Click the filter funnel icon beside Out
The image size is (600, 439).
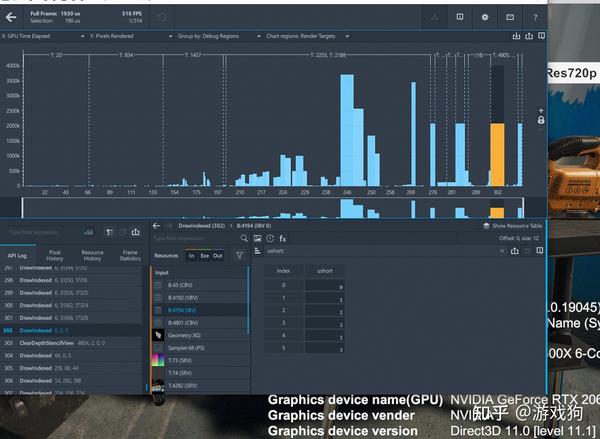tap(238, 256)
